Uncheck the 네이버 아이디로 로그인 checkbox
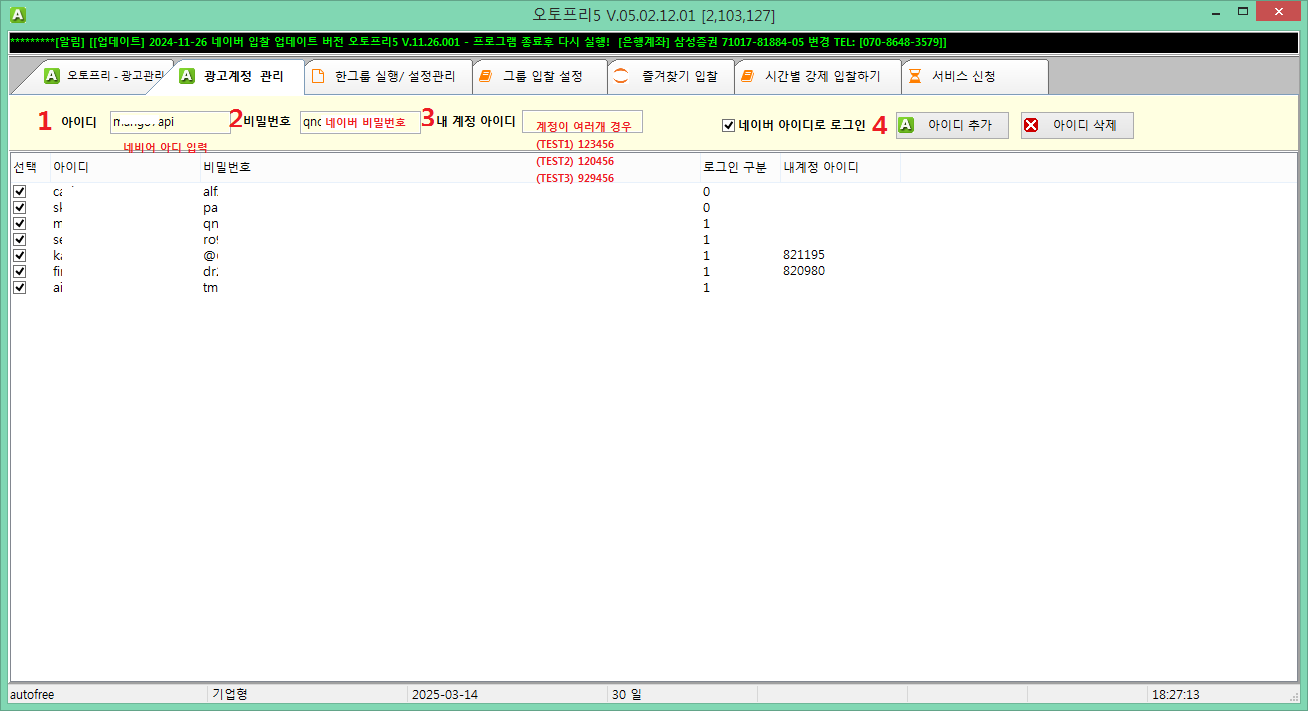Image resolution: width=1308 pixels, height=711 pixels. pyautogui.click(x=727, y=123)
